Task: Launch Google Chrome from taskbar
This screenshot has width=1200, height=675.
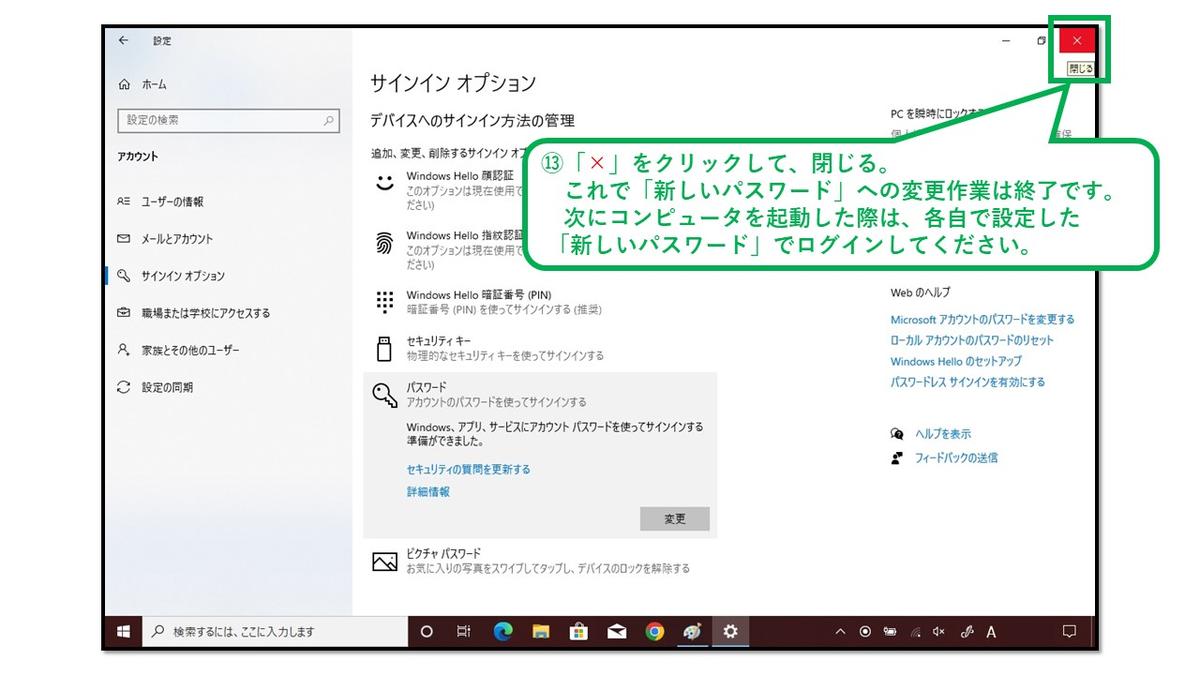Action: point(654,631)
